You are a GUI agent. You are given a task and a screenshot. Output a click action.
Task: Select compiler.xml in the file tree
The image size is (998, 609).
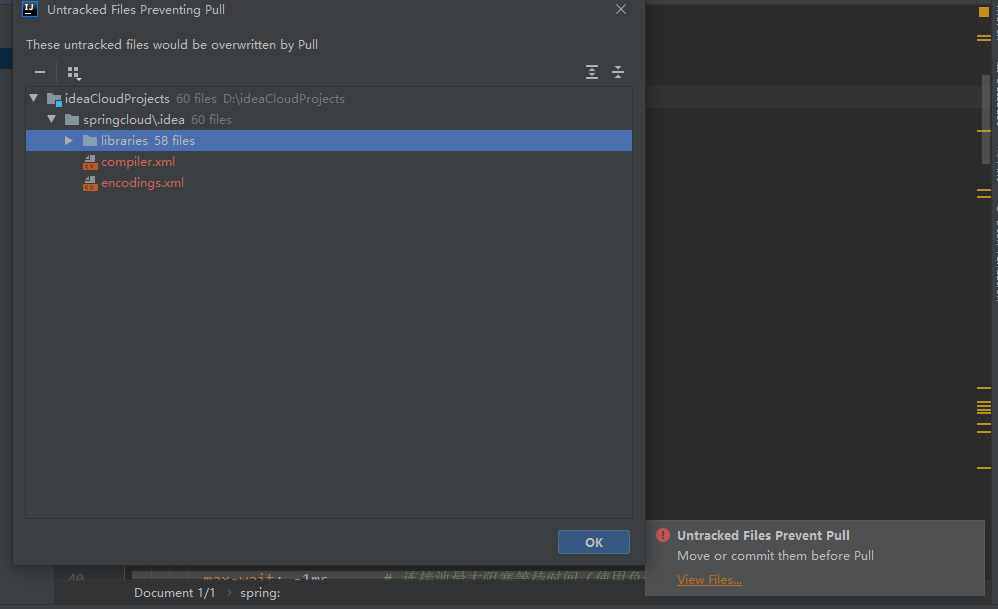138,162
